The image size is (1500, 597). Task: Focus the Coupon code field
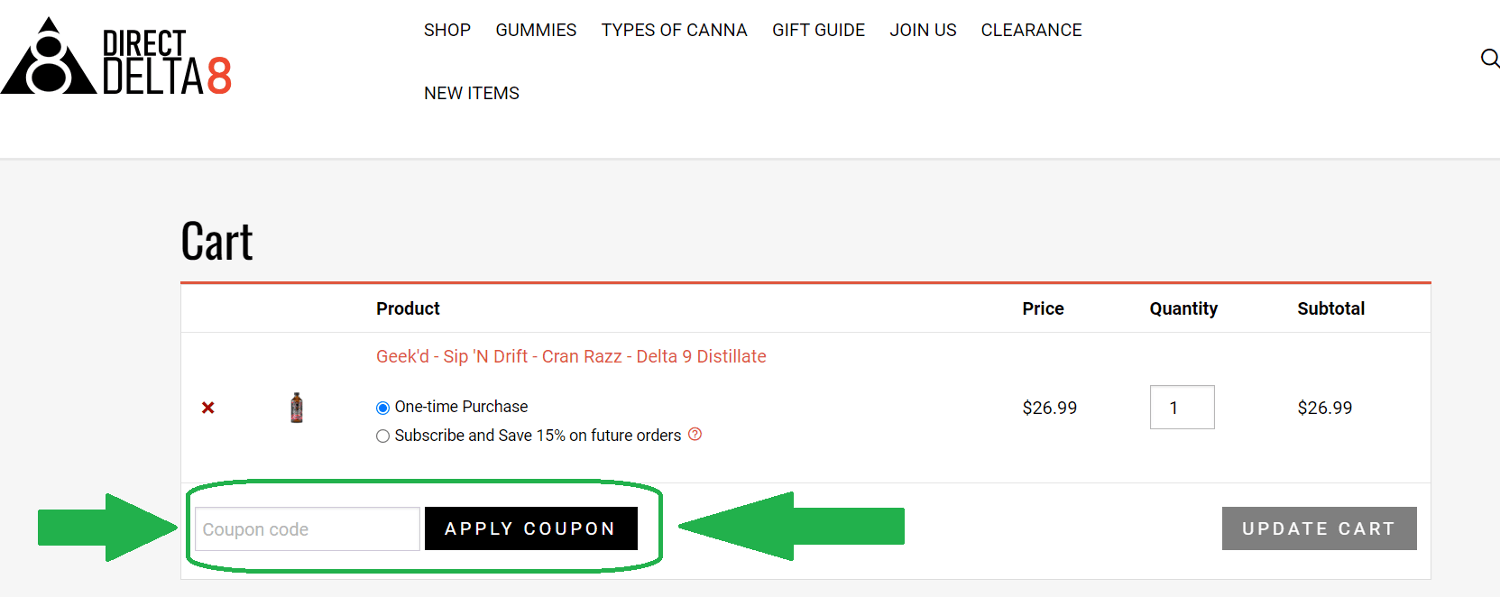click(307, 529)
